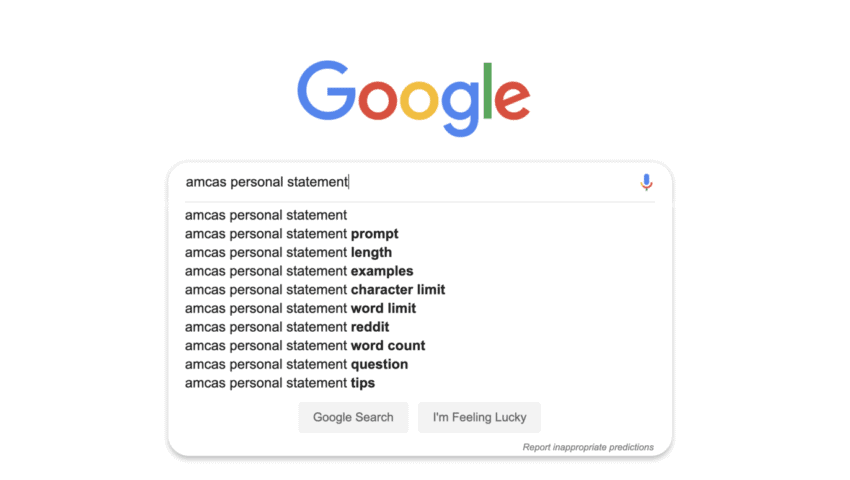This screenshot has width=850, height=480.
Task: Choose the 'character limit' suggestion
Action: [x=315, y=290]
